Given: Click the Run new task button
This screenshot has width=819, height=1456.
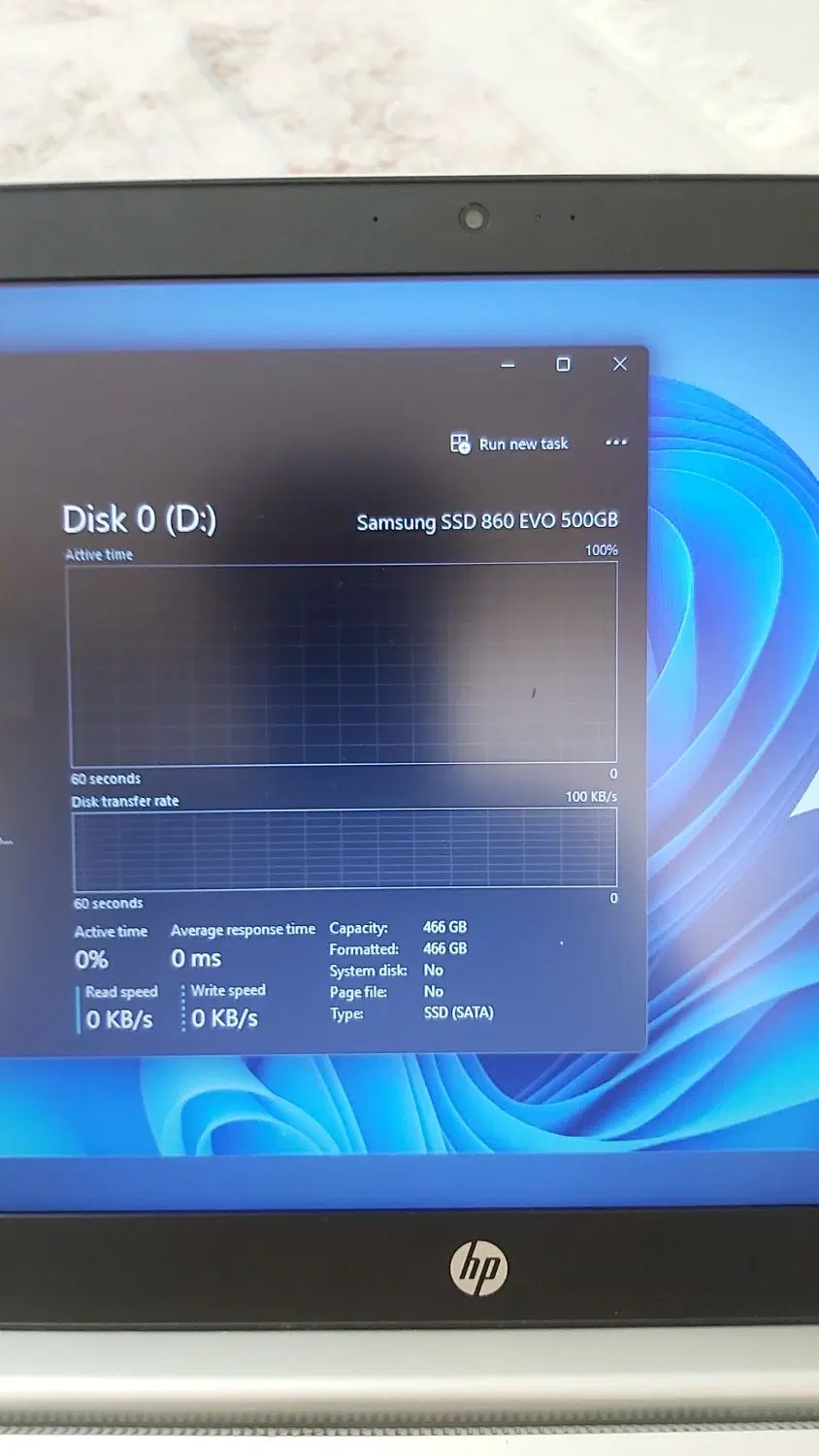Looking at the screenshot, I should tap(509, 444).
